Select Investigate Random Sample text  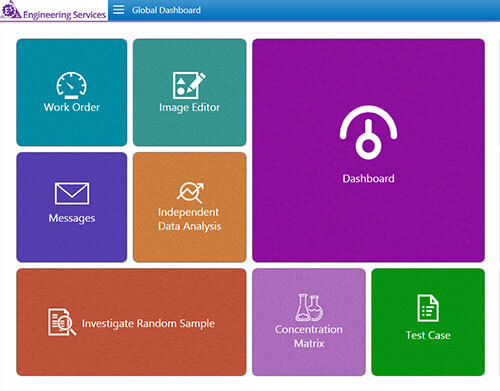(x=148, y=324)
